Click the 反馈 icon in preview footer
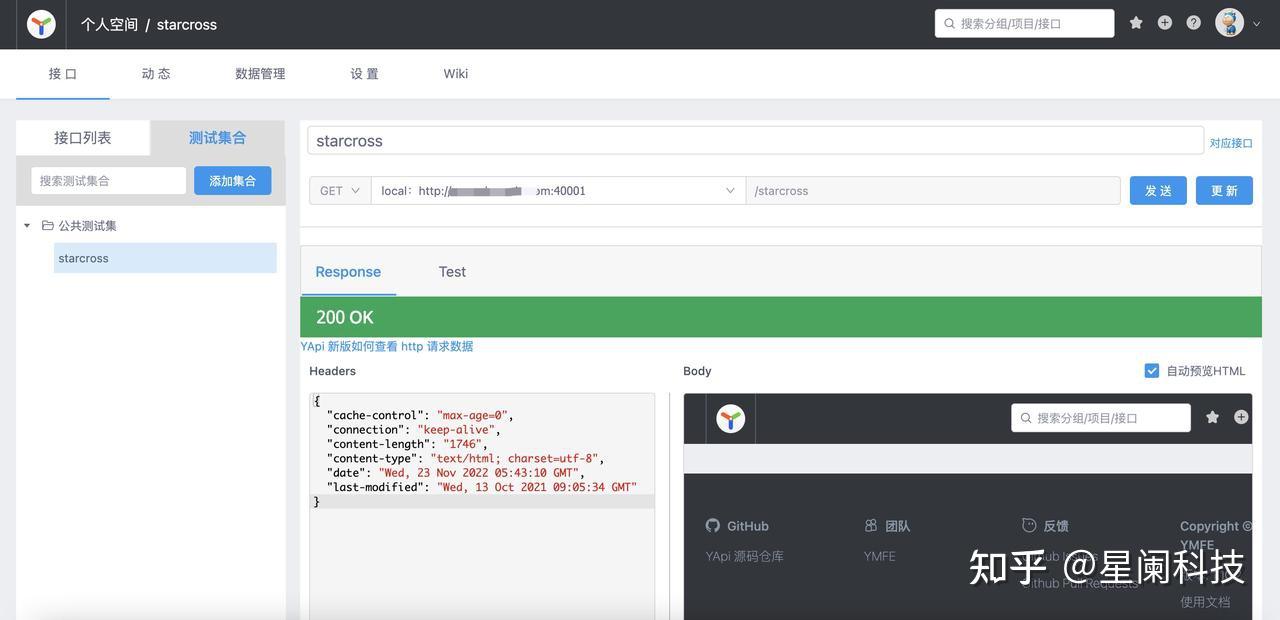 point(1029,525)
